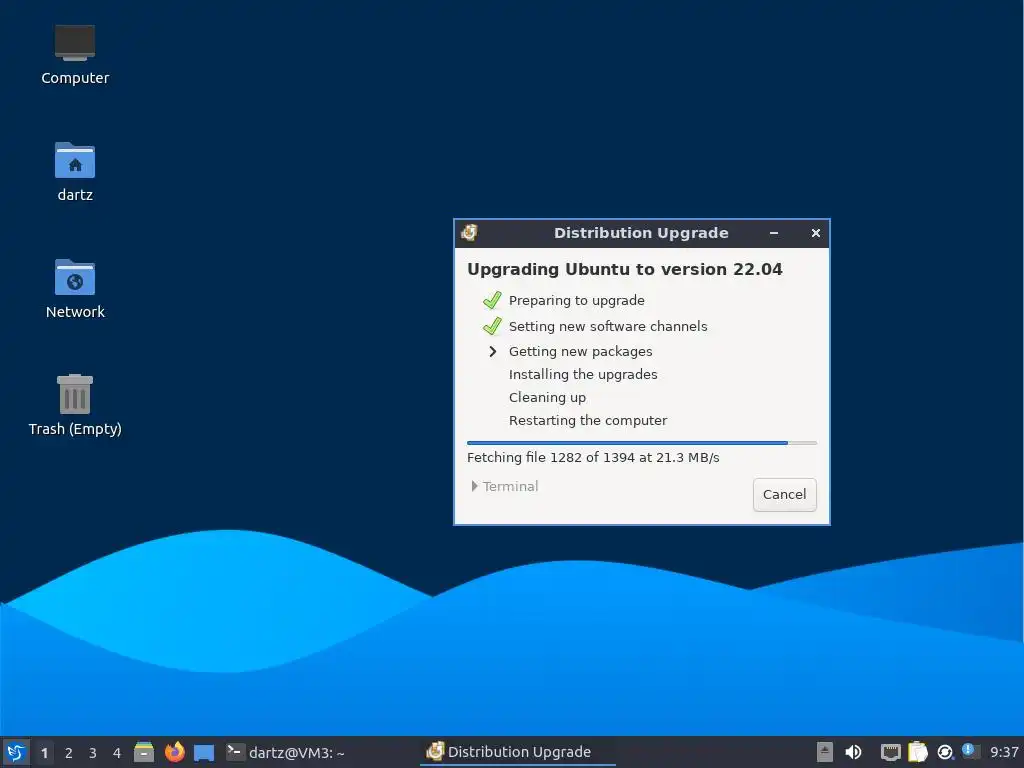The height and width of the screenshot is (768, 1024).
Task: Click the 'Preparing to upgrade' step
Action: [576, 300]
